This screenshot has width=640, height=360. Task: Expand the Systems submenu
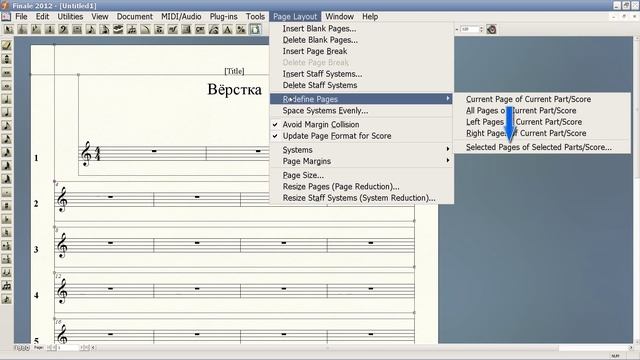[x=361, y=150]
